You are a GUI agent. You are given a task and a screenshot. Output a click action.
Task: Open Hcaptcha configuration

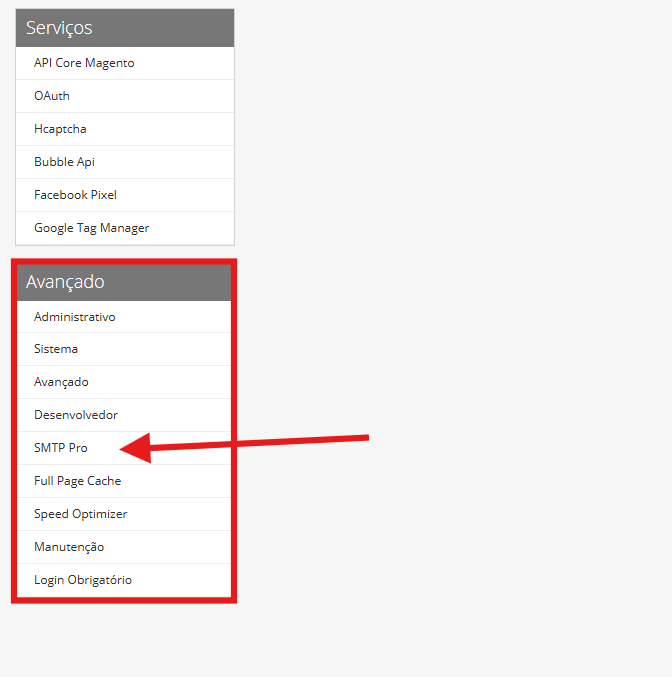point(60,129)
